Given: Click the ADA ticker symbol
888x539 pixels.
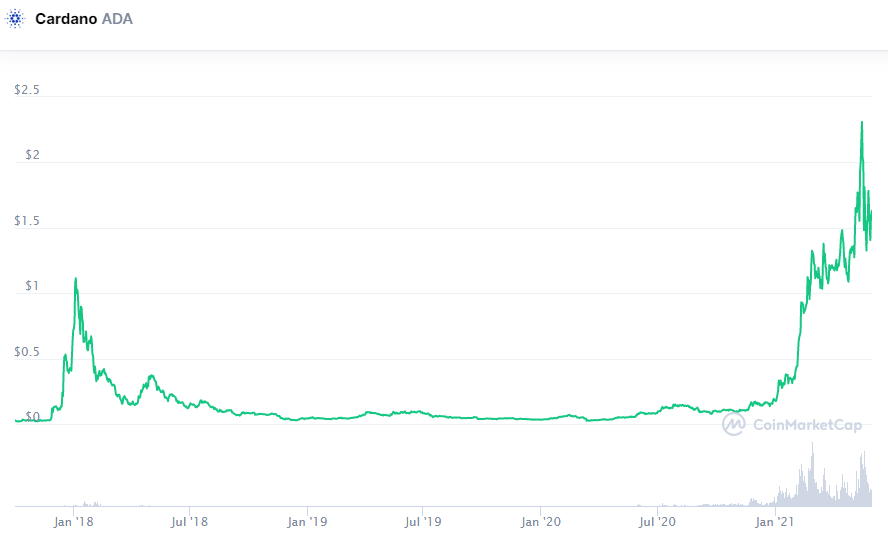Looking at the screenshot, I should pos(117,19).
